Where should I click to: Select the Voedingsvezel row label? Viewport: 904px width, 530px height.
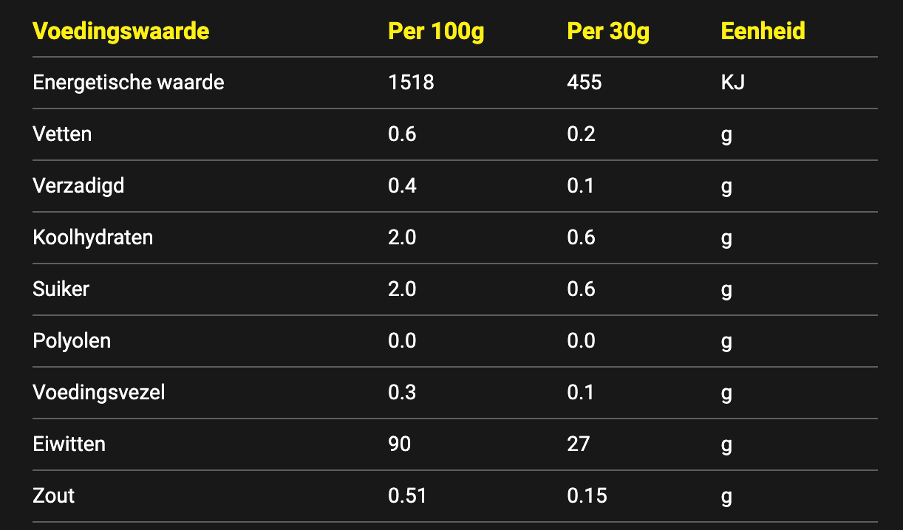99,393
